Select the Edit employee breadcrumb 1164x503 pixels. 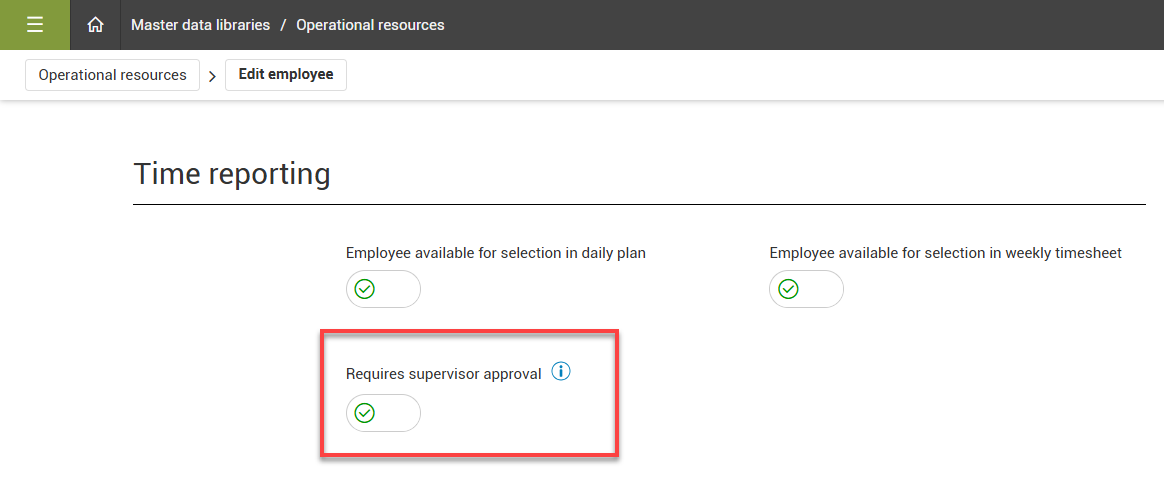tap(286, 75)
